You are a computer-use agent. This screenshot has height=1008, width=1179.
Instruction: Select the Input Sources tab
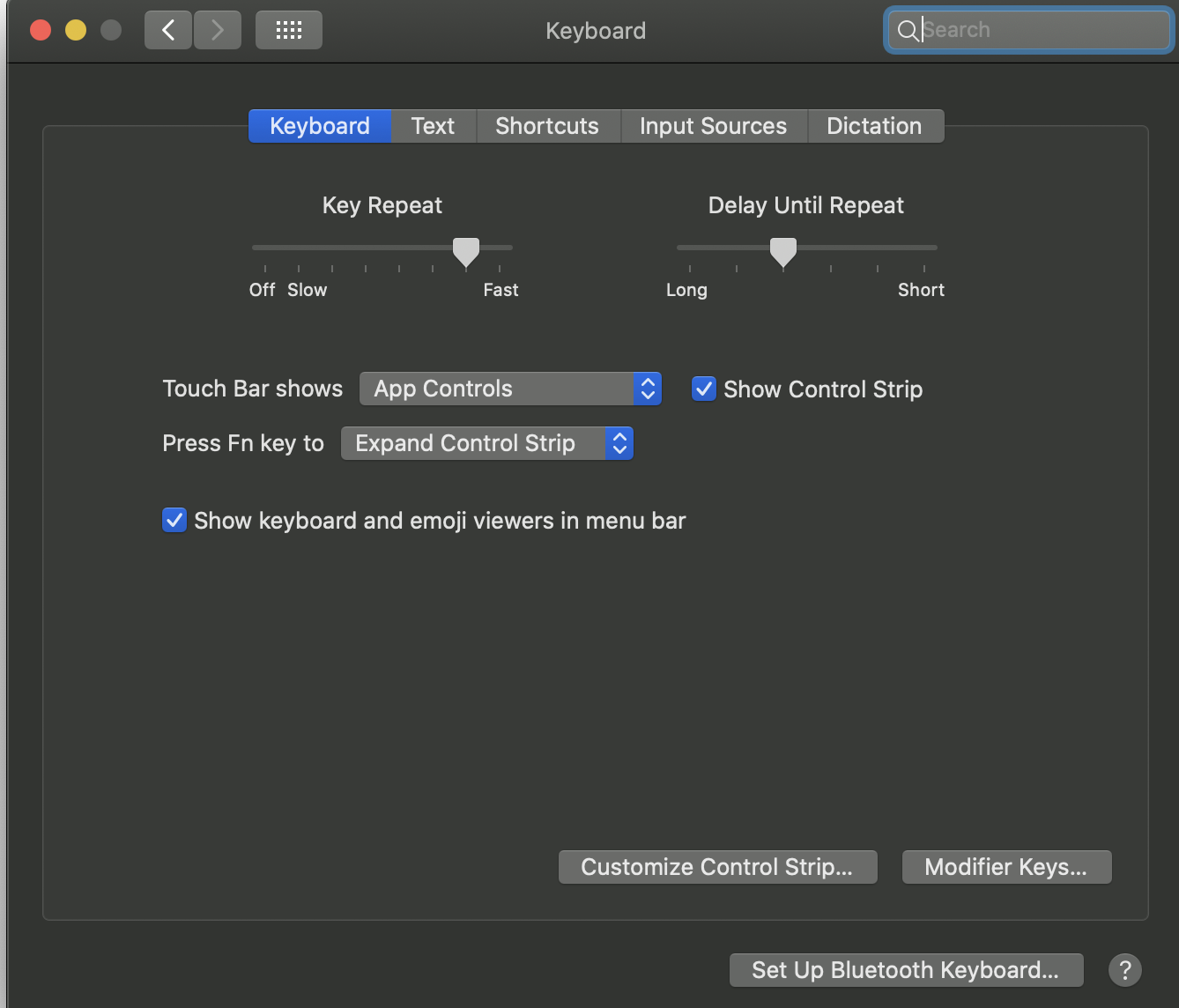pyautogui.click(x=713, y=126)
